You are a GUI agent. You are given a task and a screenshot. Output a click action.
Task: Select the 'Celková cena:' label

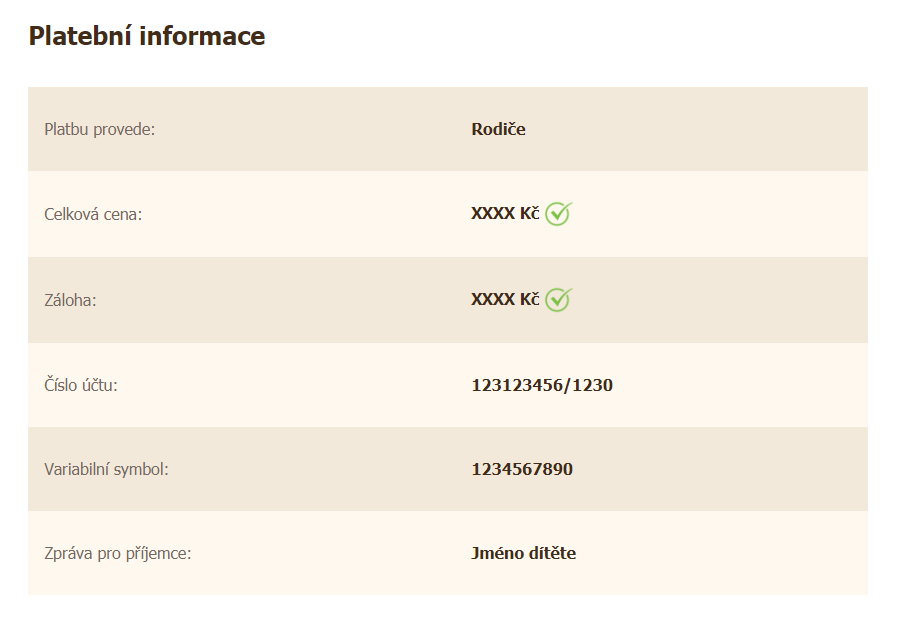point(93,214)
